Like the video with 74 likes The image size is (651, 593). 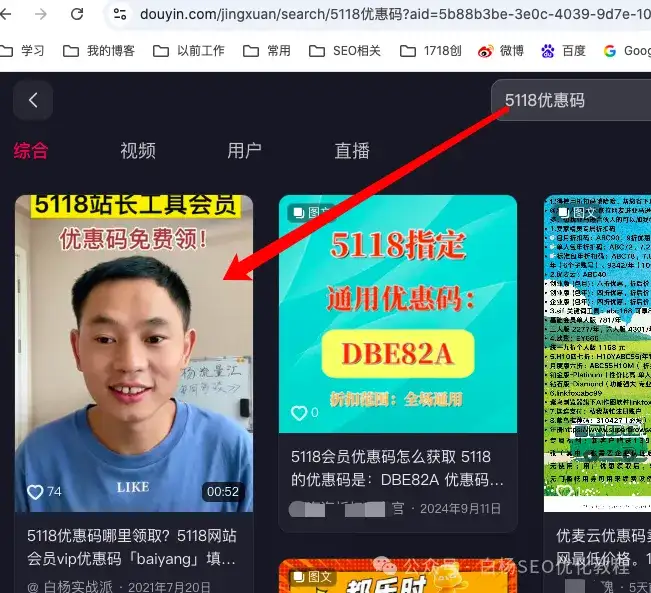35,492
